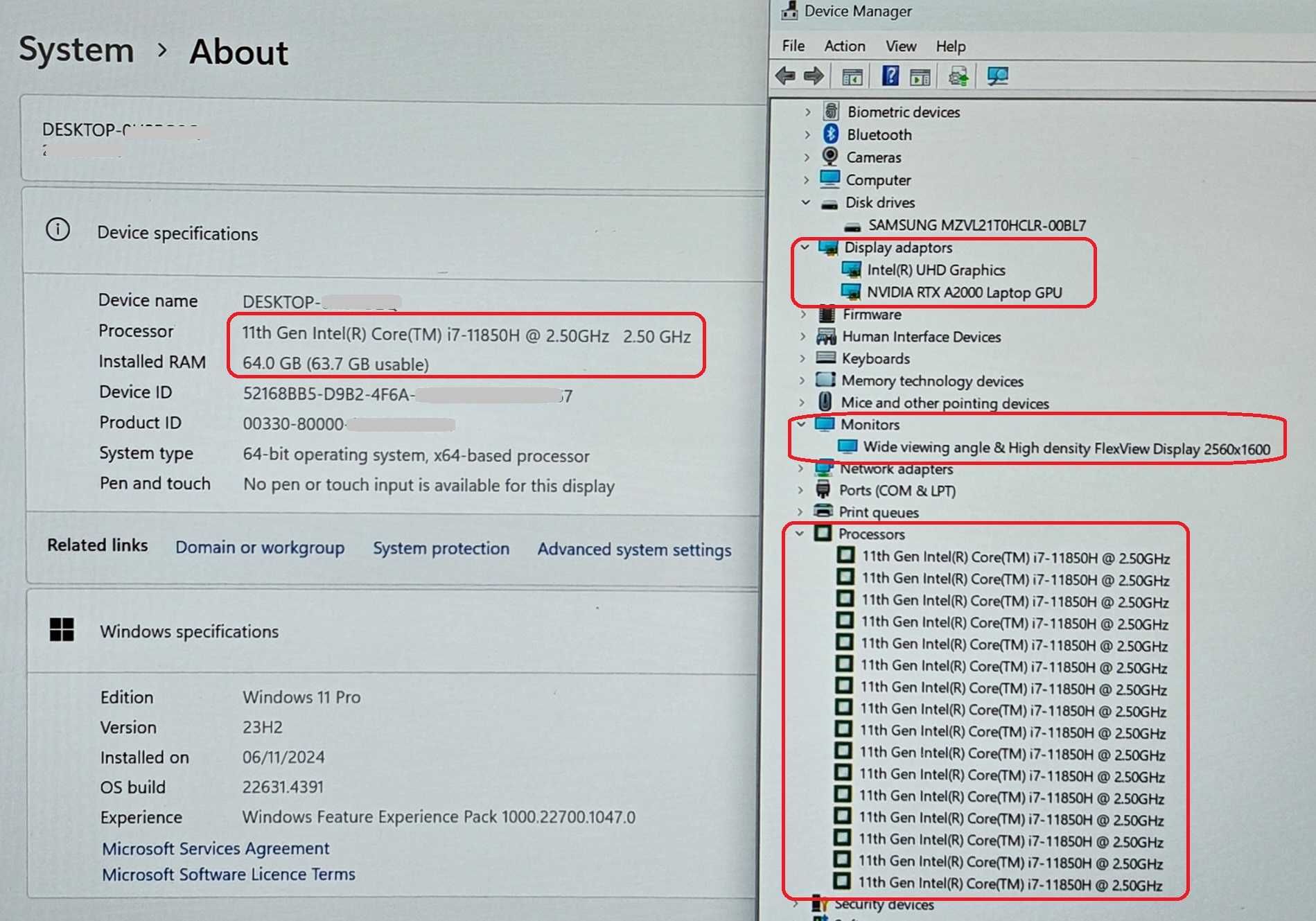Select the FlexView Display 2560x1600 monitor entry
Screen dimensions: 1316x921
tap(1066, 448)
